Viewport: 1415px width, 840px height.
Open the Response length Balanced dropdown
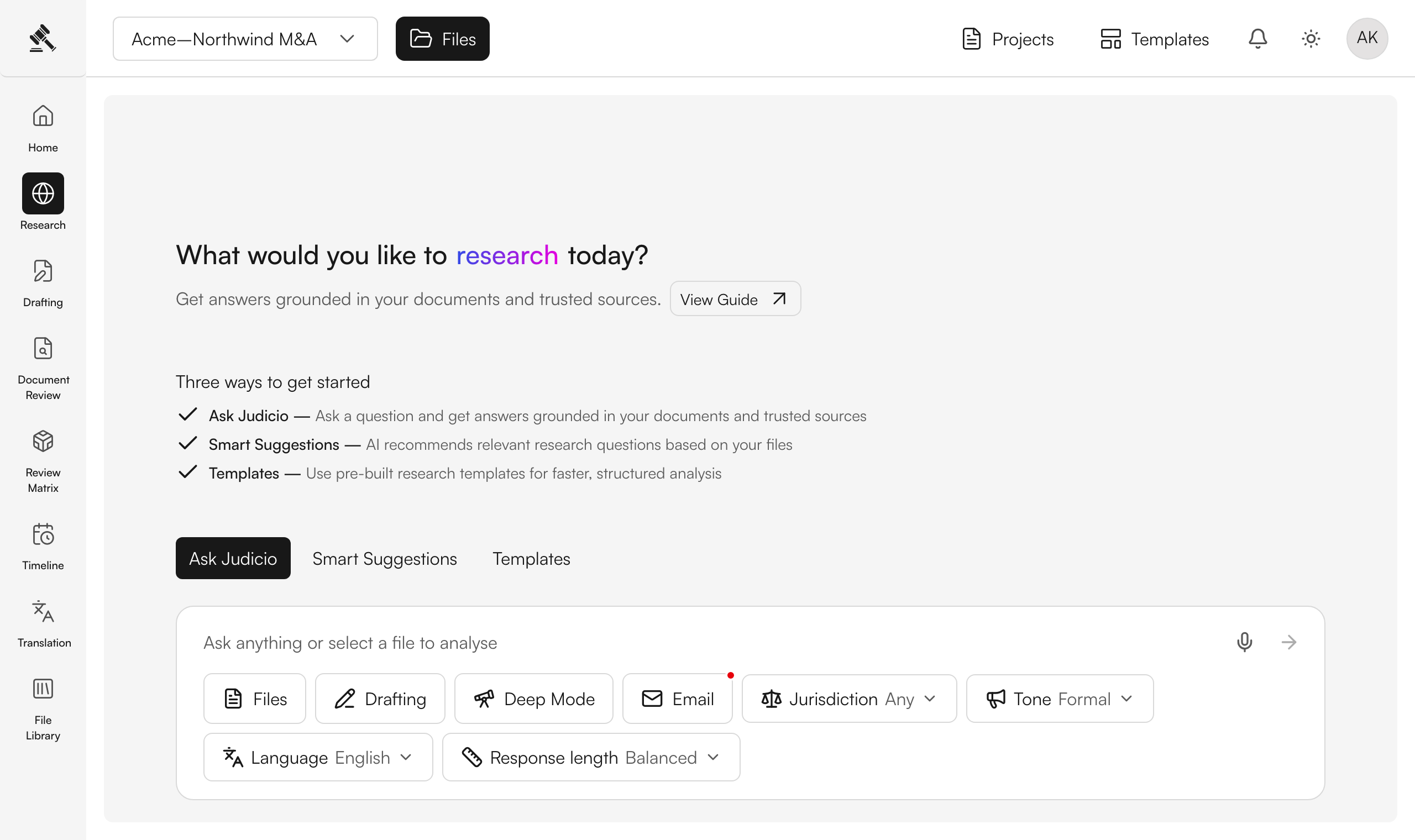[591, 757]
